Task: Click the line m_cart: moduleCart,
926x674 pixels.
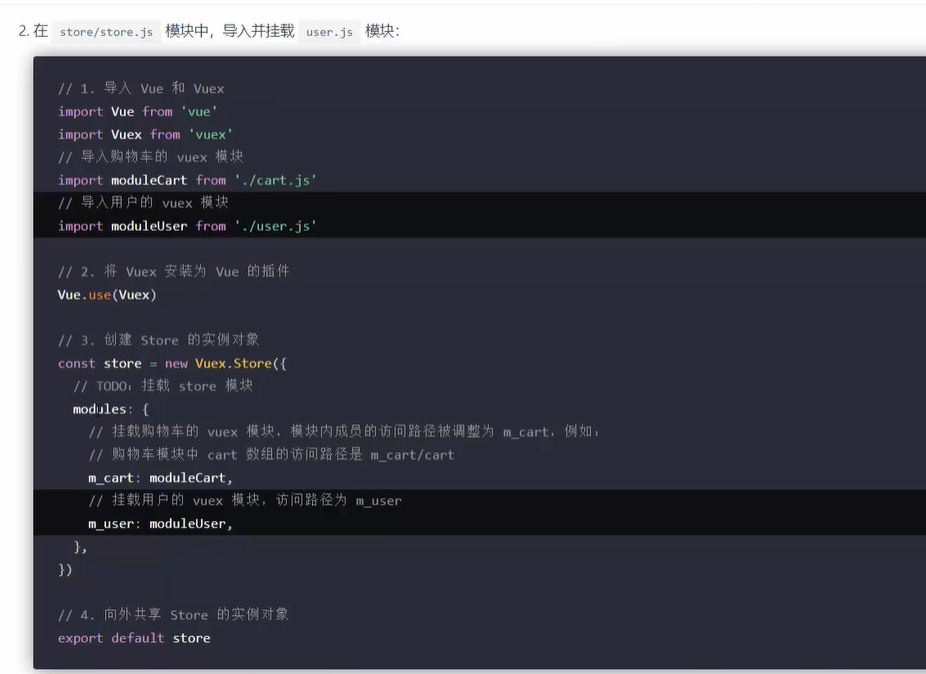Action: [161, 478]
